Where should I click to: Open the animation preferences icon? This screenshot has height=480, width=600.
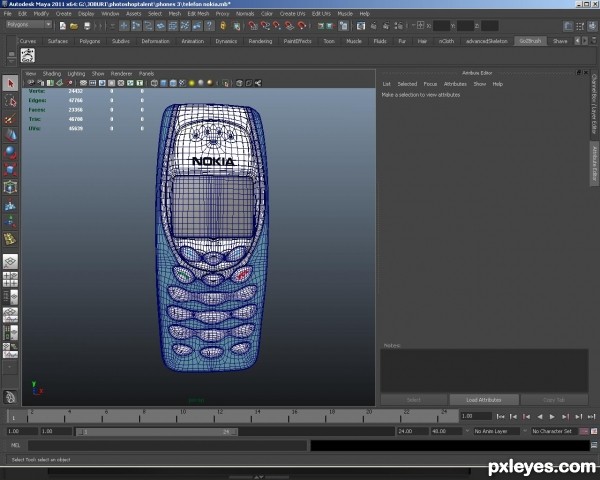tap(594, 431)
